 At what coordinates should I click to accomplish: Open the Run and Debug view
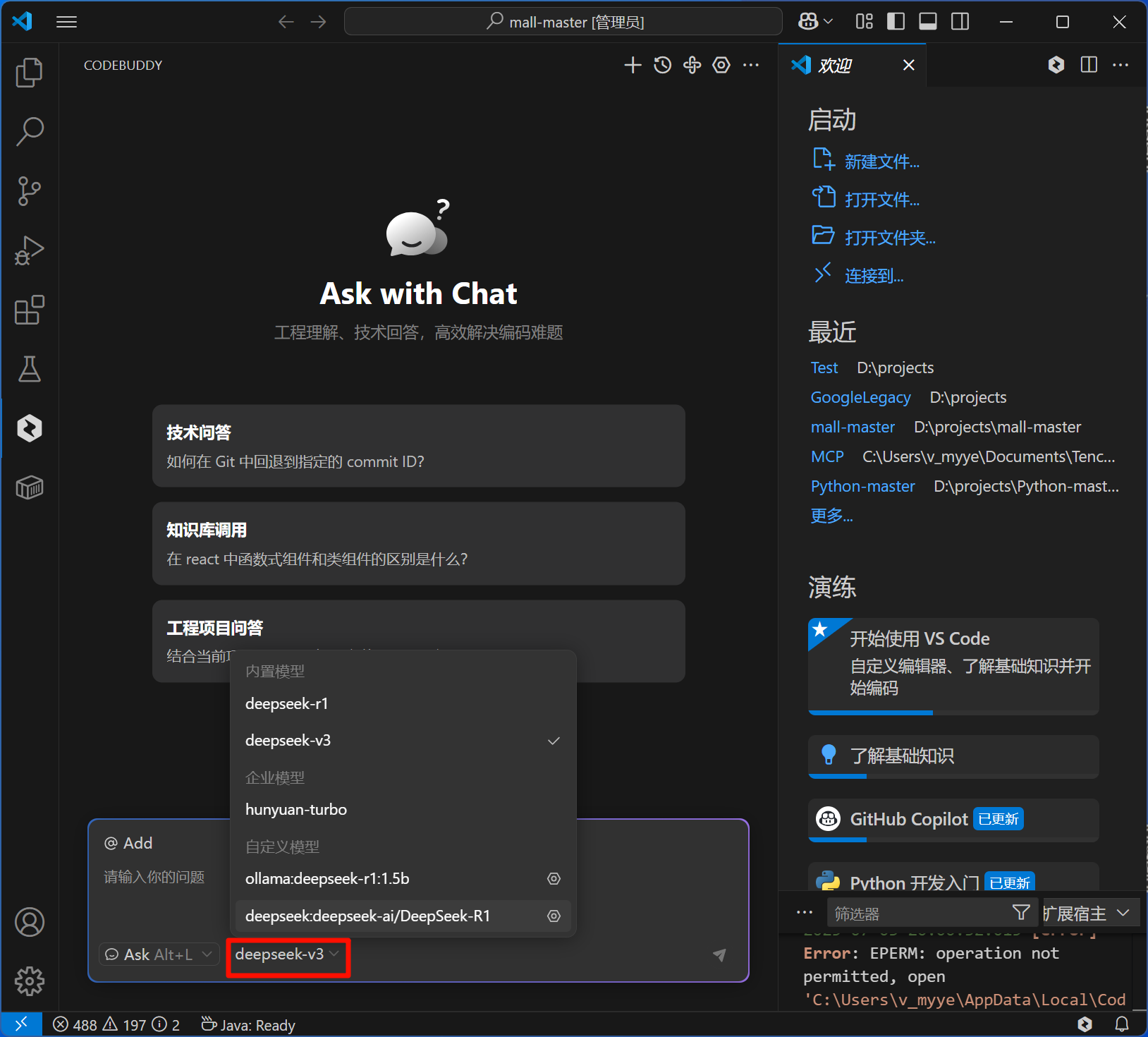pos(29,250)
